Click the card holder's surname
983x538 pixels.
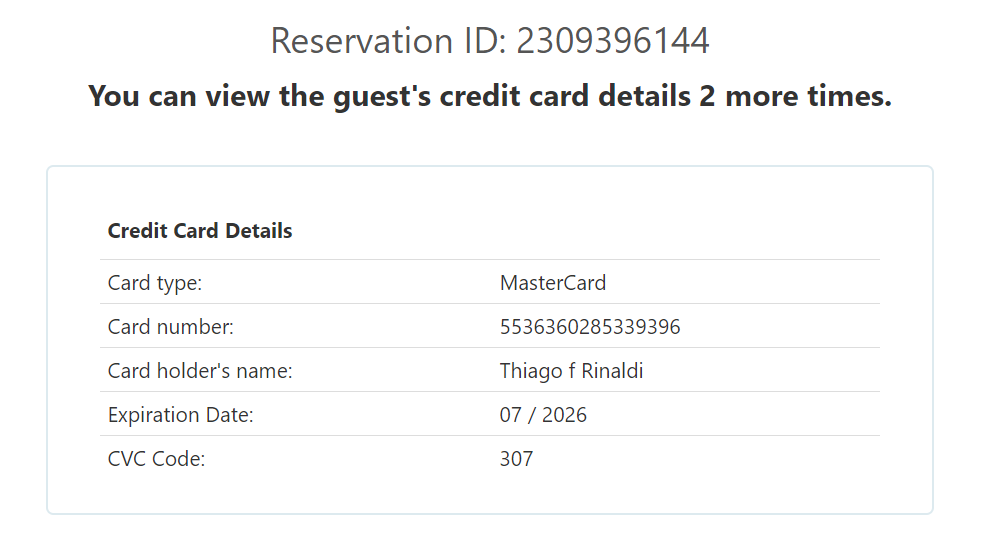click(x=613, y=371)
